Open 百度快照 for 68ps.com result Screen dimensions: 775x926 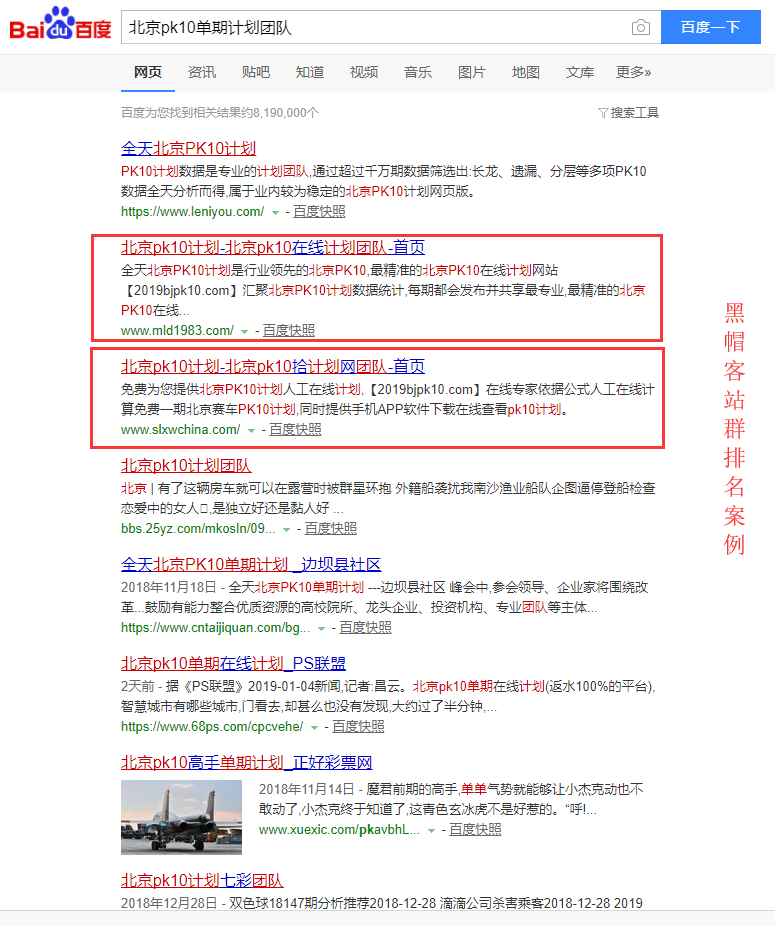(359, 726)
